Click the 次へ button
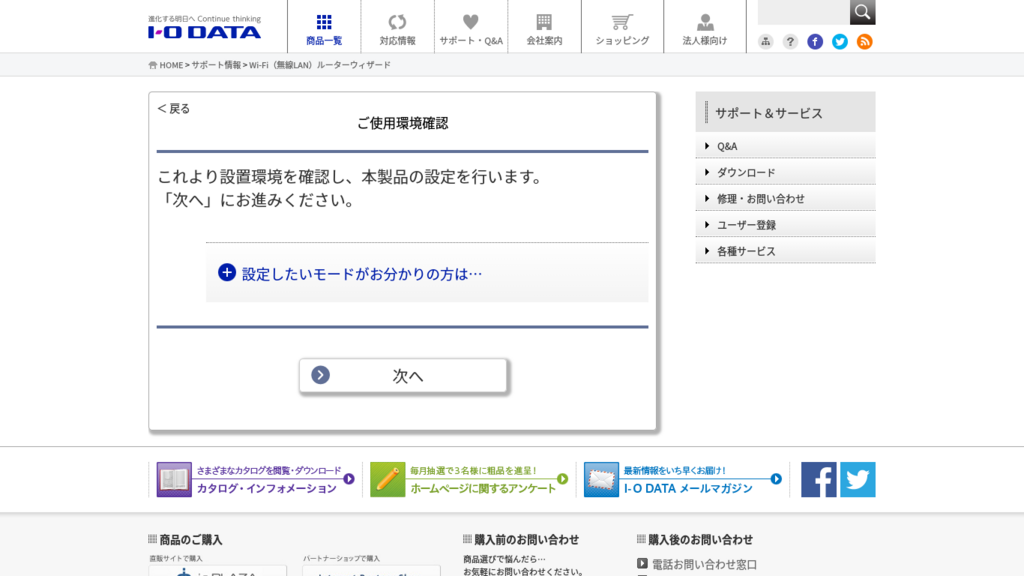The height and width of the screenshot is (576, 1024). click(x=403, y=376)
